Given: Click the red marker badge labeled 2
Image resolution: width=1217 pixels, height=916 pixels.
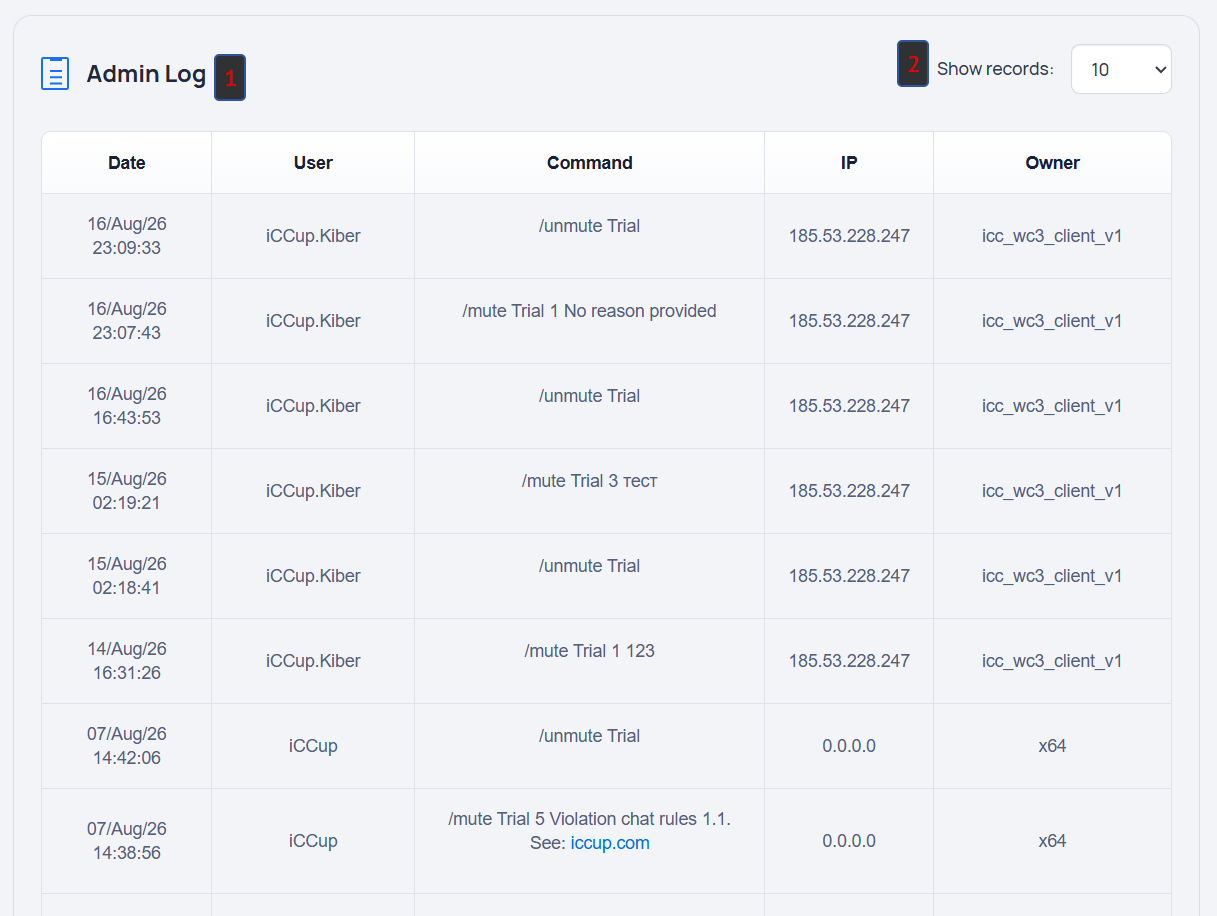Looking at the screenshot, I should 913,64.
